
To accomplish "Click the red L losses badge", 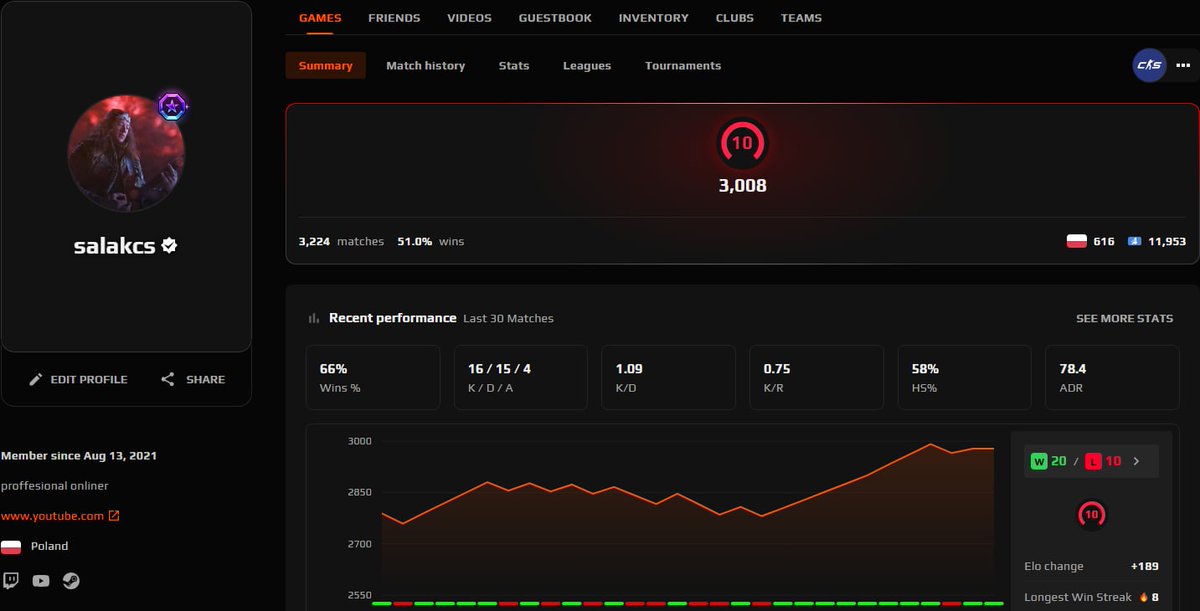I will (x=1093, y=461).
